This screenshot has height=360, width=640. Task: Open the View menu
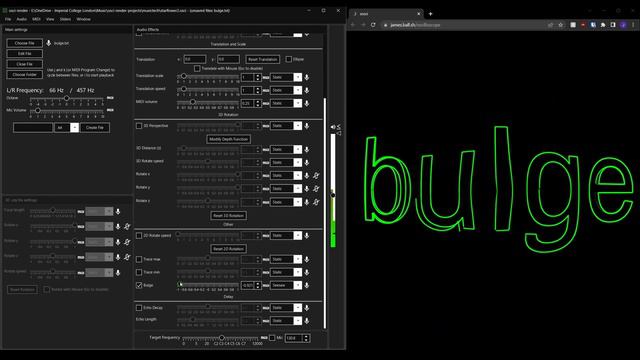tap(50, 19)
